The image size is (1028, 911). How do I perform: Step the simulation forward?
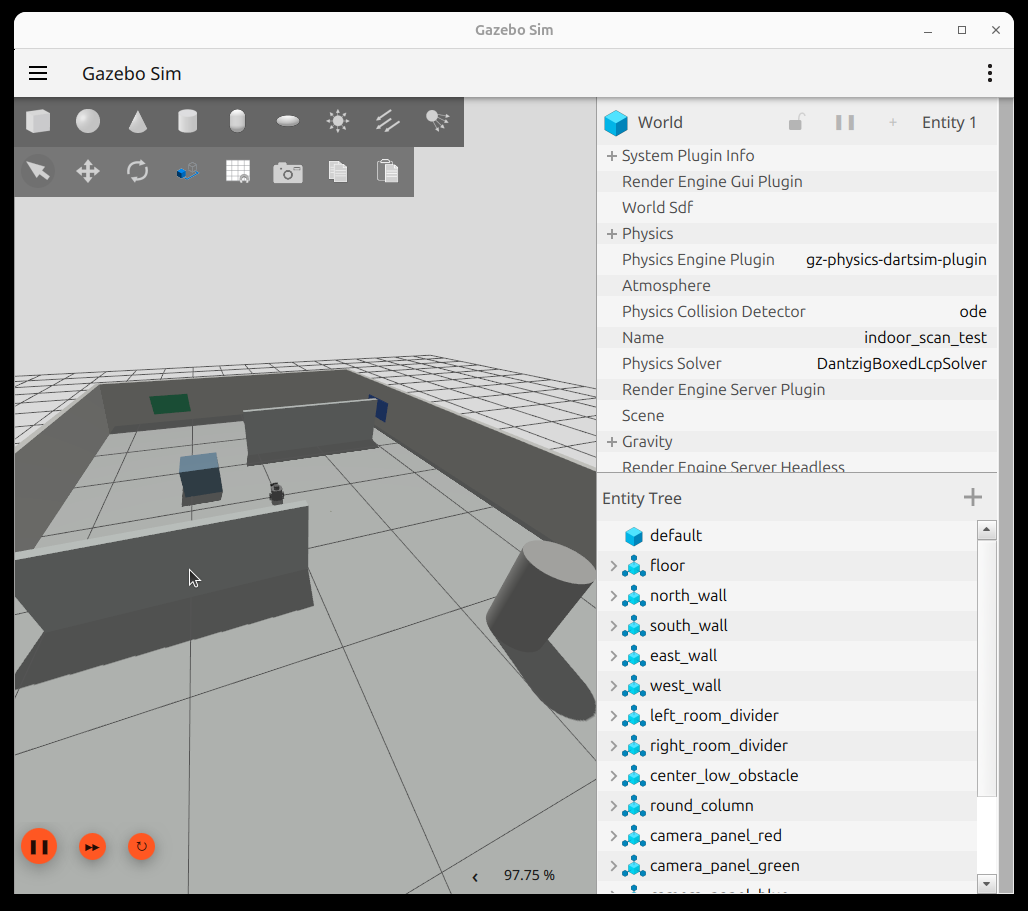92,847
